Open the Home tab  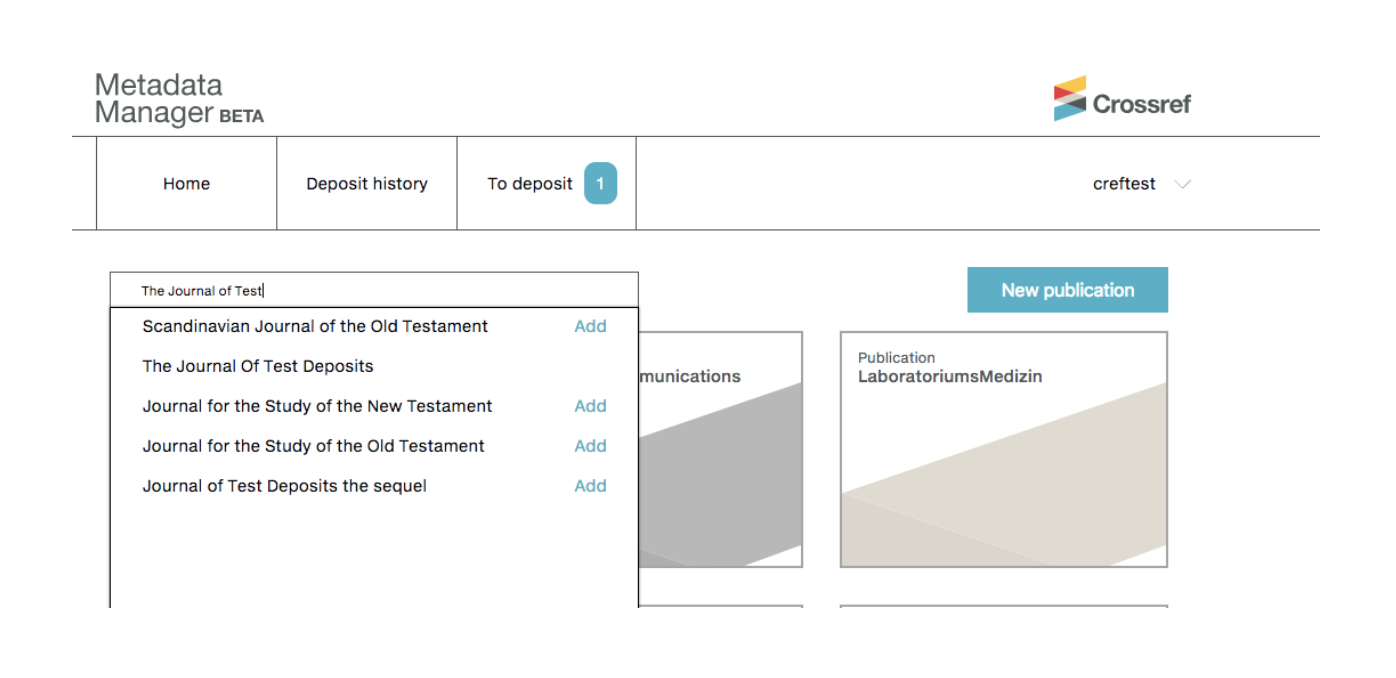(186, 184)
